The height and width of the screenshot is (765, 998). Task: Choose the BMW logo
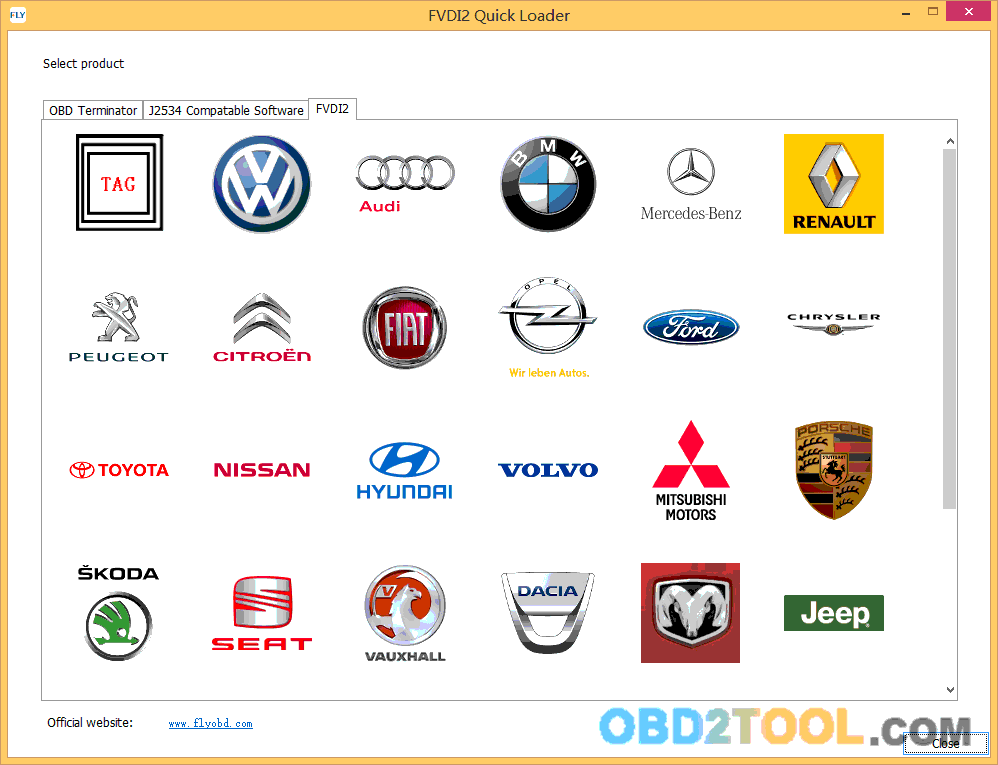pos(548,183)
